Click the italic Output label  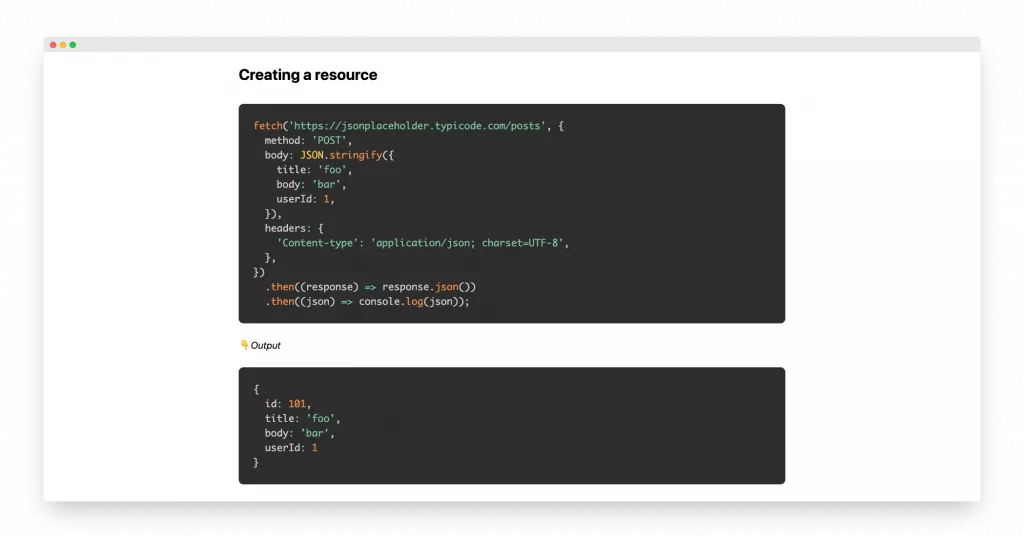(265, 346)
